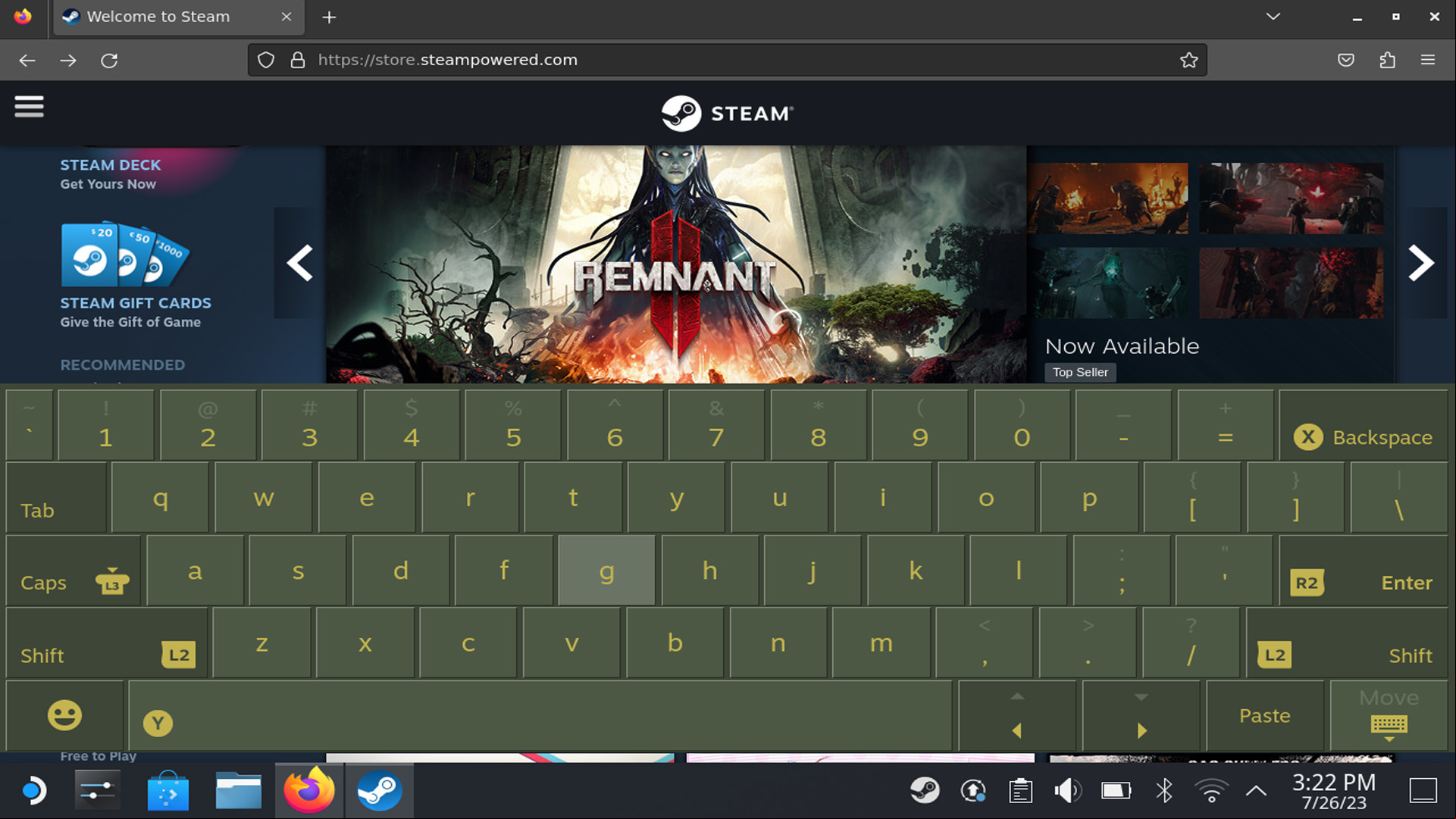Tap the space bar key
This screenshot has width=1456, height=819.
pyautogui.click(x=540, y=715)
